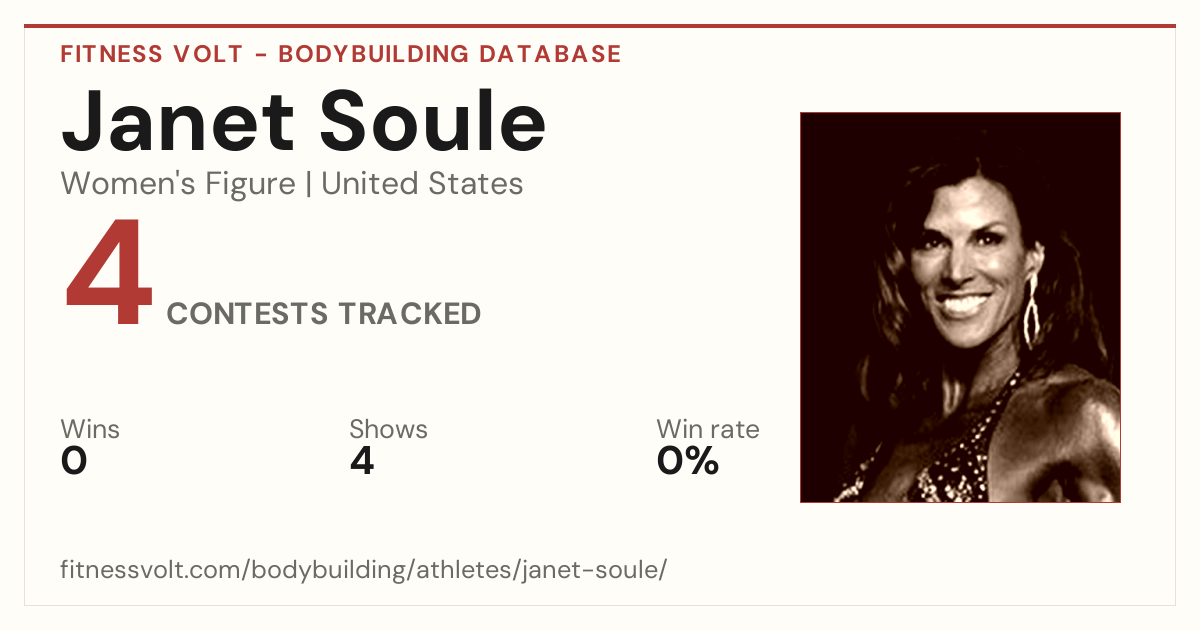Click the Janet Soule name heading
This screenshot has height=630, width=1200.
point(304,122)
